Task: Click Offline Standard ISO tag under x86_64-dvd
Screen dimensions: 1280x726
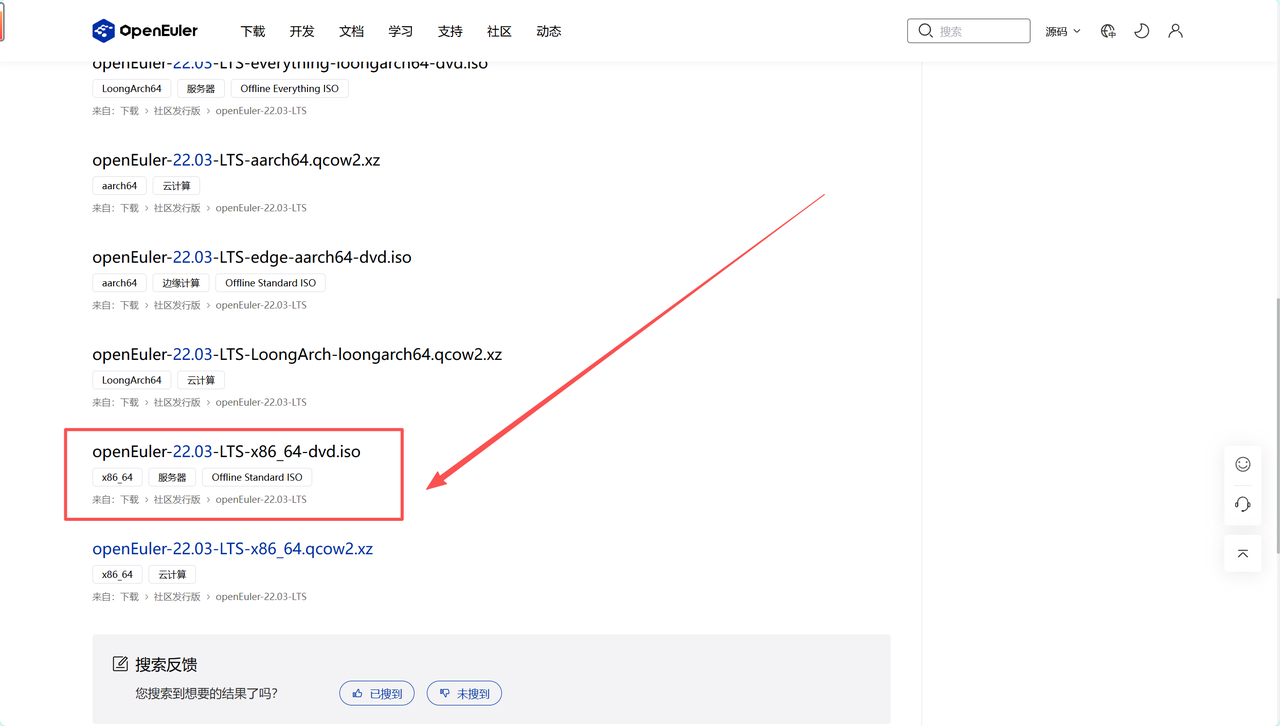Action: tap(257, 478)
